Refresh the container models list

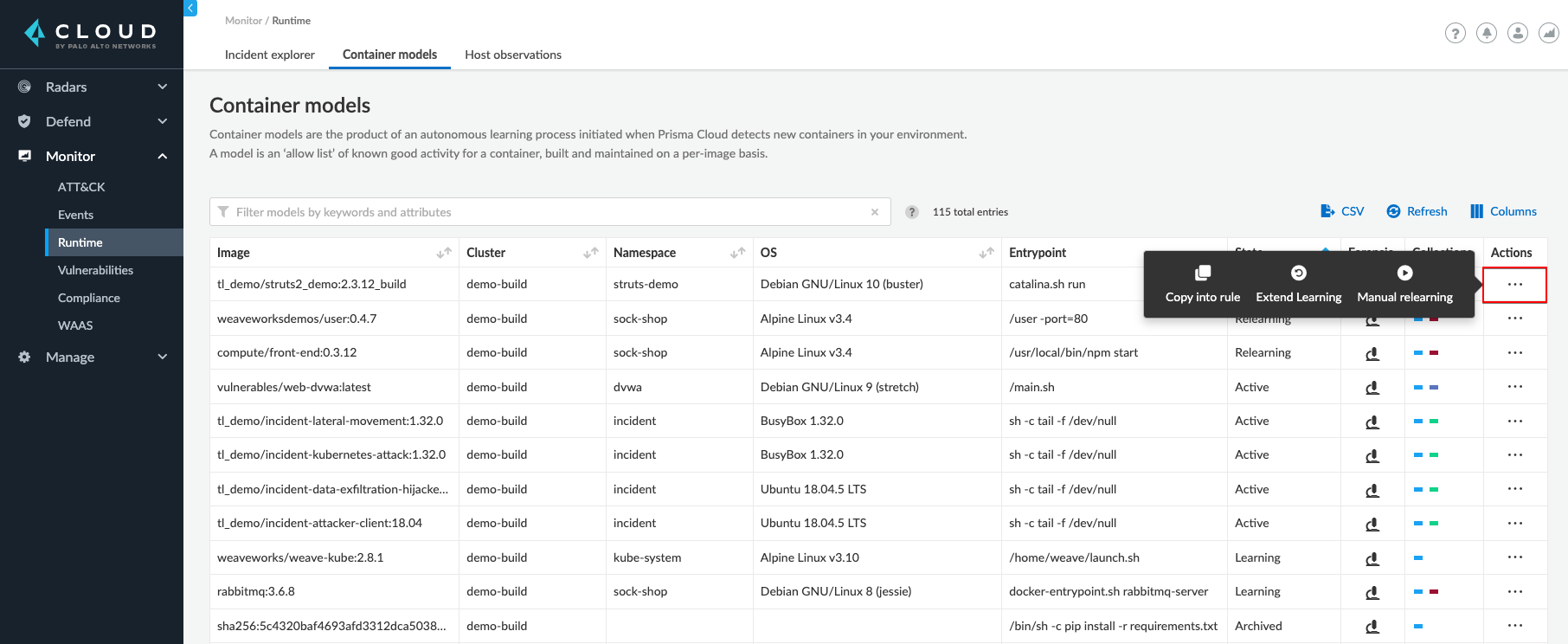point(1417,211)
